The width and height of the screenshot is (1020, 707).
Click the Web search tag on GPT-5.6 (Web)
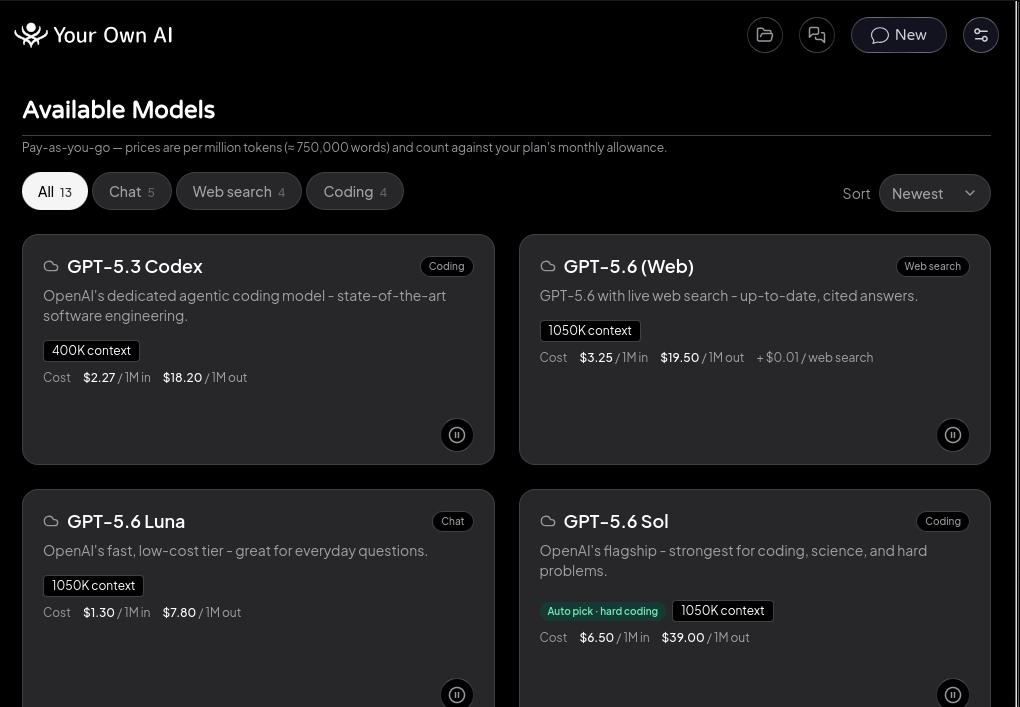click(932, 266)
